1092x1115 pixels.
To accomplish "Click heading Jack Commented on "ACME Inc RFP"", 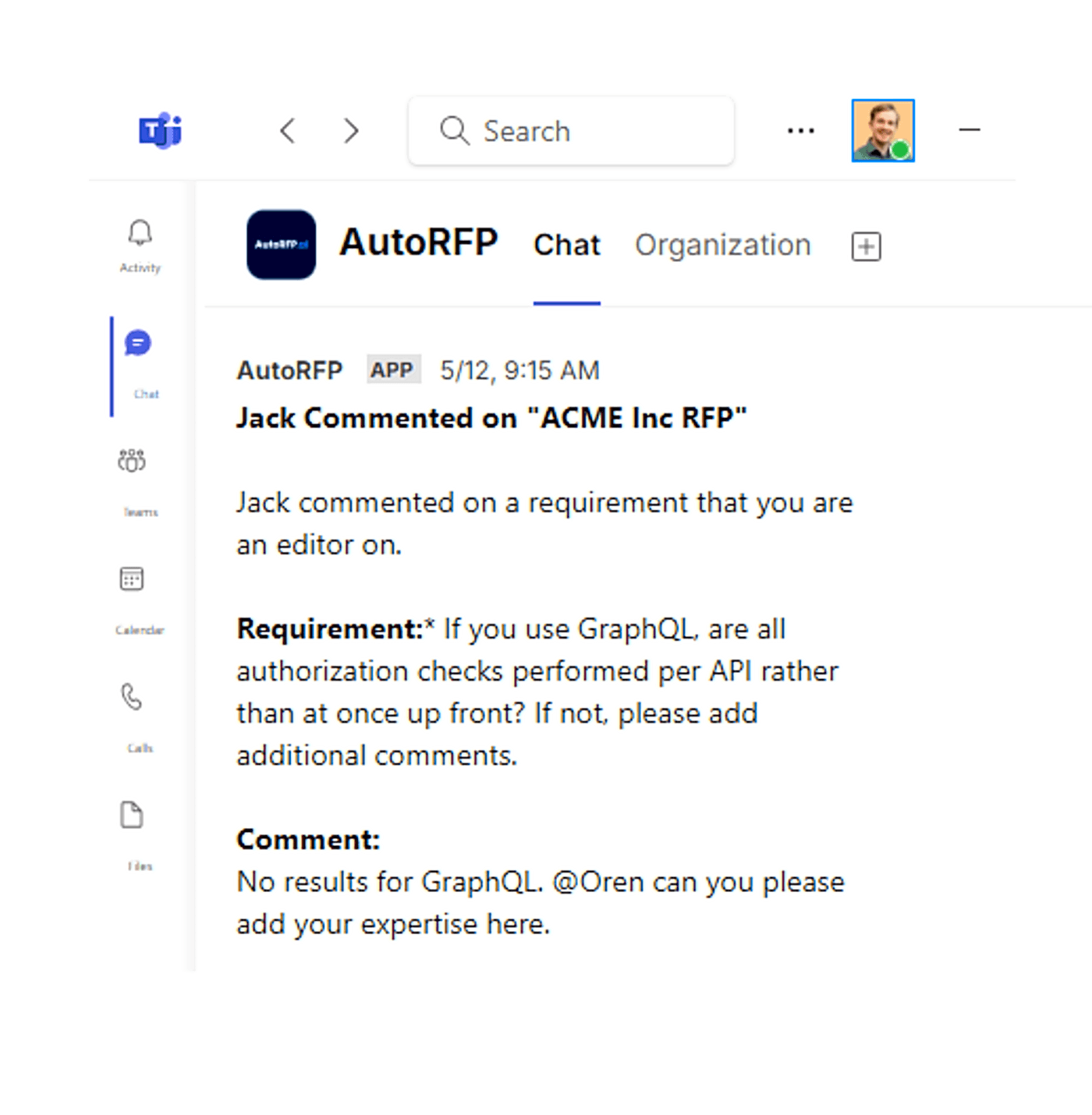I will pyautogui.click(x=492, y=418).
